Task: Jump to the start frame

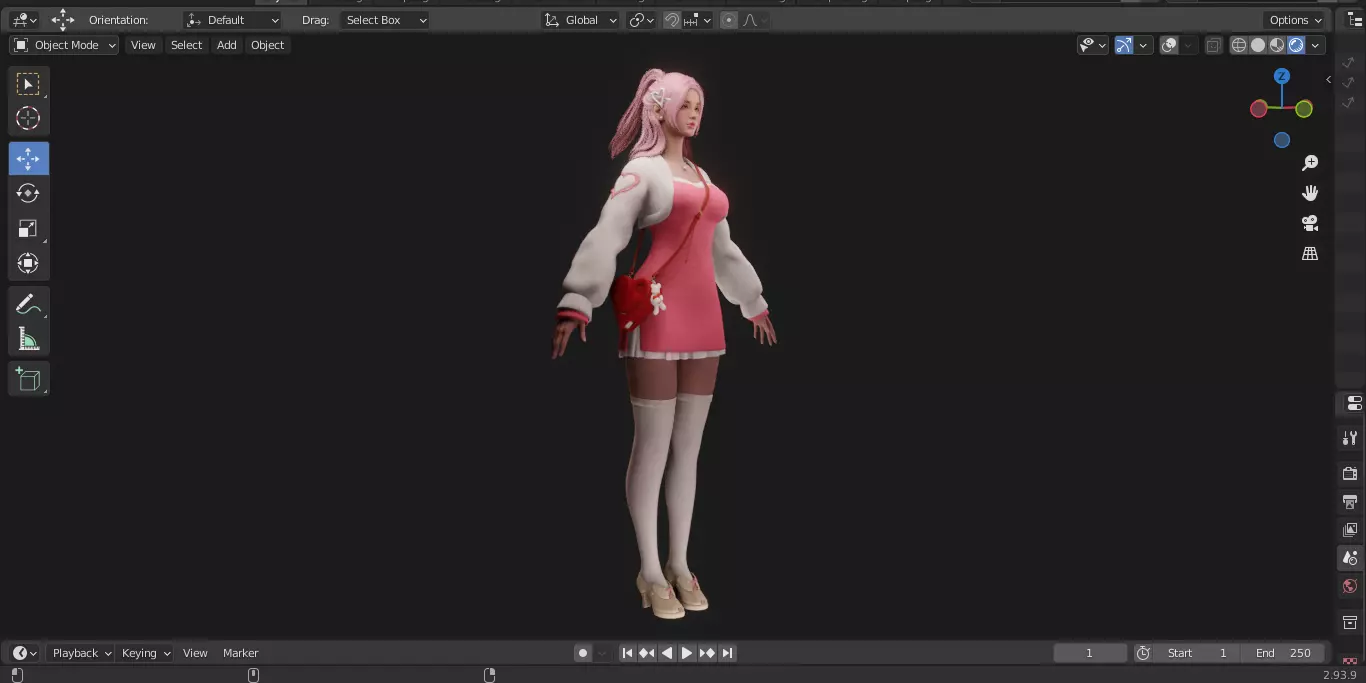Action: (627, 653)
